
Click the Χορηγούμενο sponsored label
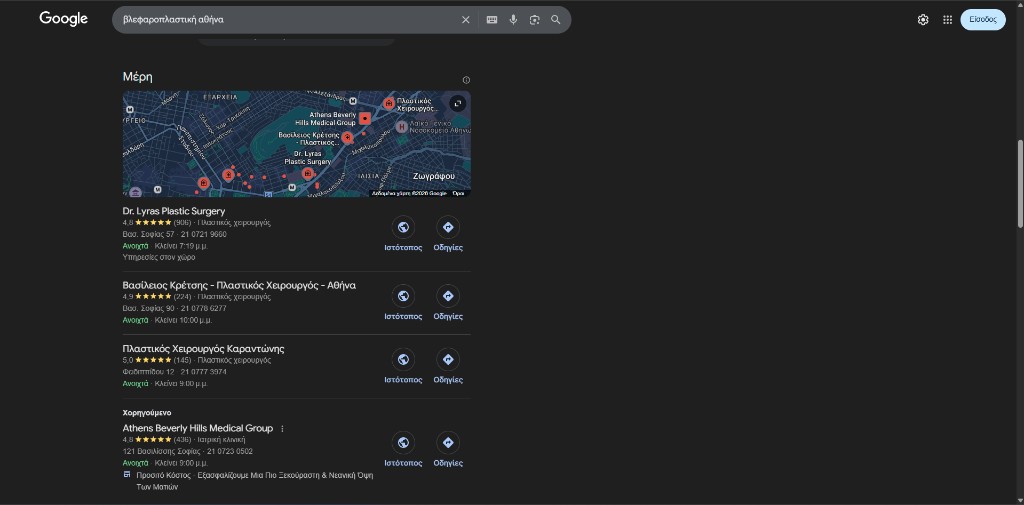coord(147,413)
